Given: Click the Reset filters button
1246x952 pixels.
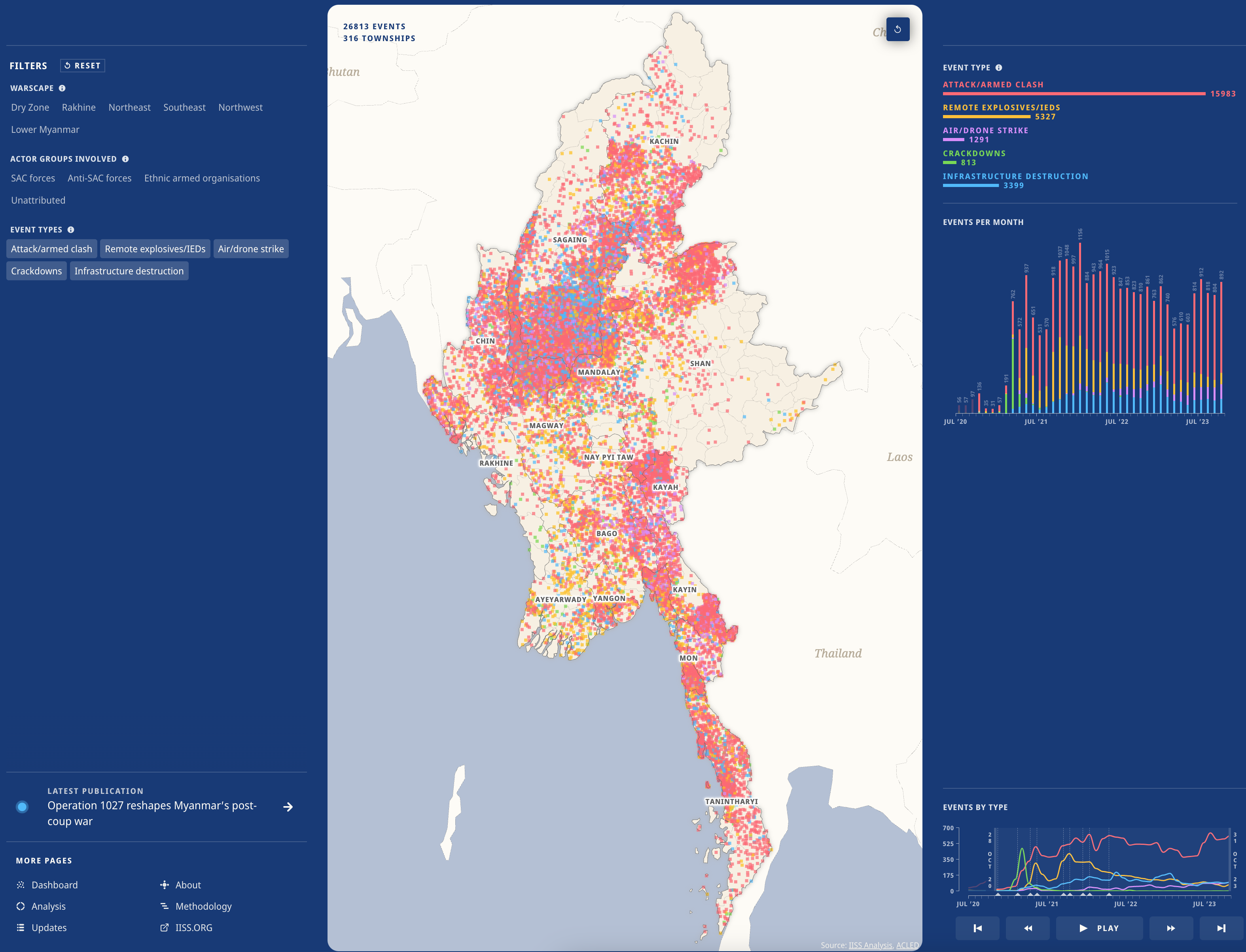Looking at the screenshot, I should point(83,65).
